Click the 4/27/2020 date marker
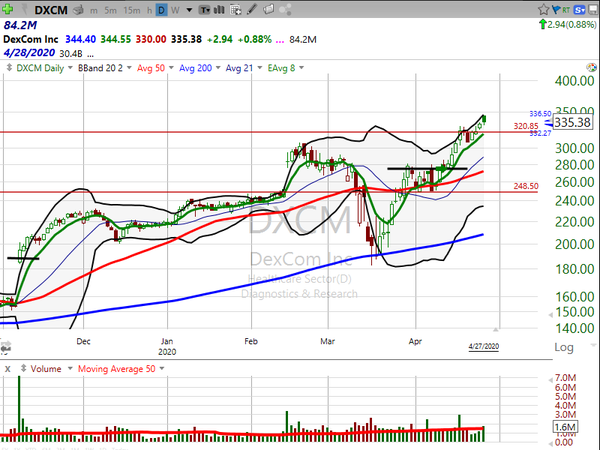This screenshot has width=600, height=450. click(x=484, y=346)
